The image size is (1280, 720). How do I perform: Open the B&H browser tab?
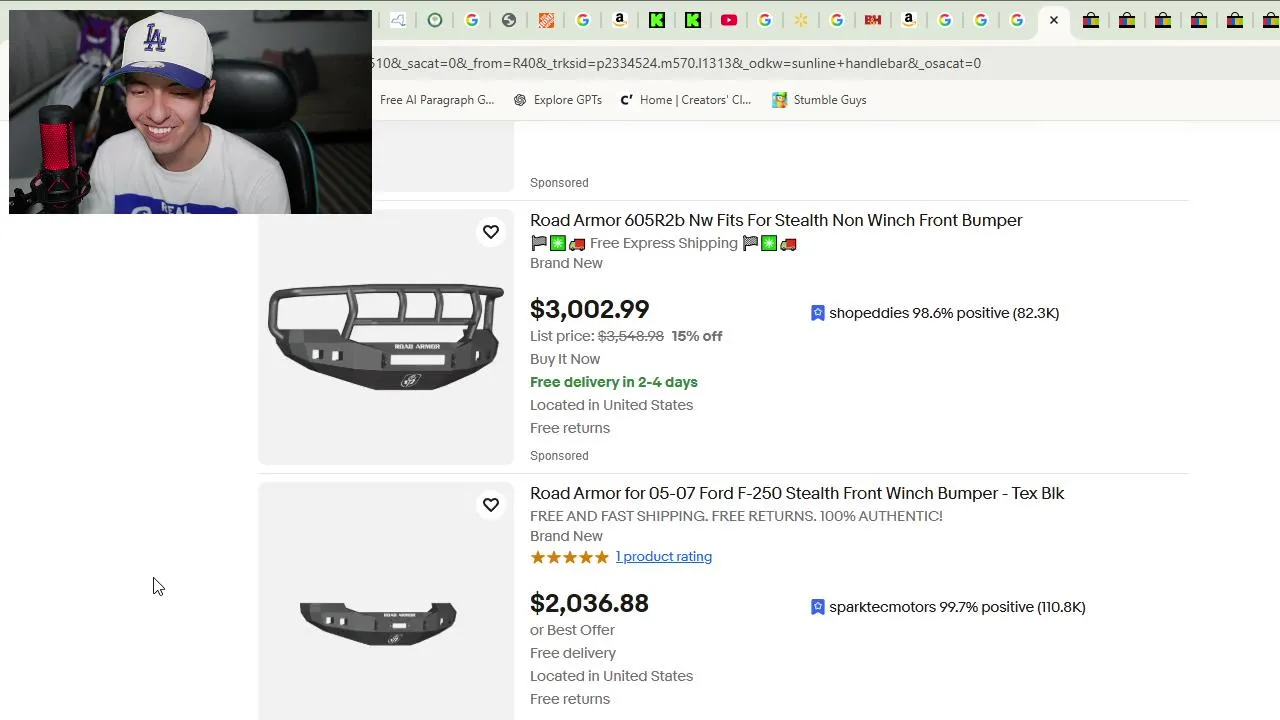pyautogui.click(x=873, y=20)
